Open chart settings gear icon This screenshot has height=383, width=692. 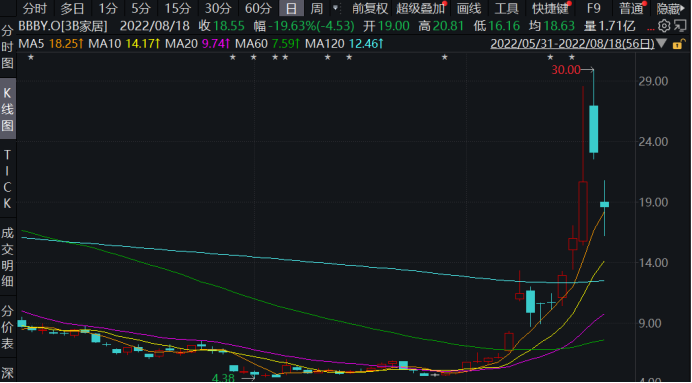point(664,26)
